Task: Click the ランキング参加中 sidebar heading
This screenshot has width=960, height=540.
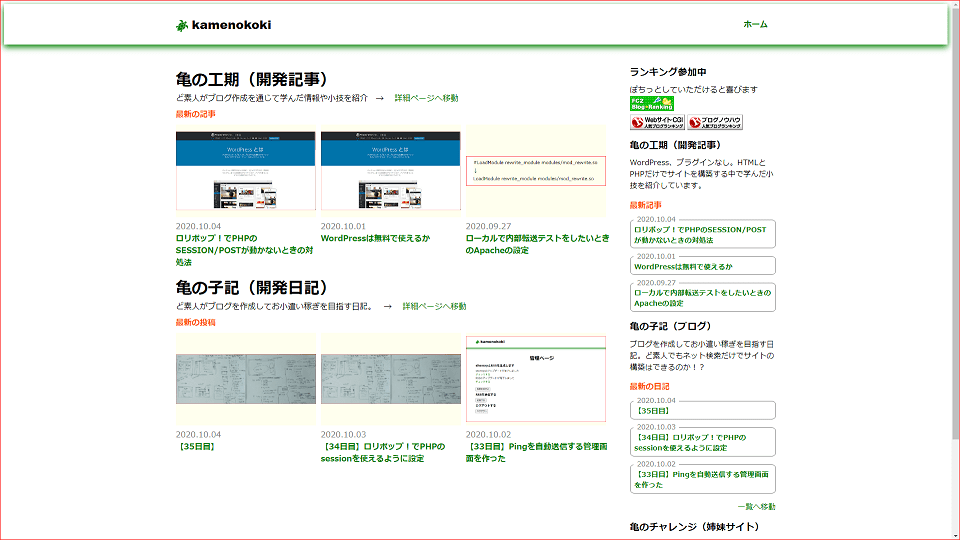Action: (x=668, y=72)
